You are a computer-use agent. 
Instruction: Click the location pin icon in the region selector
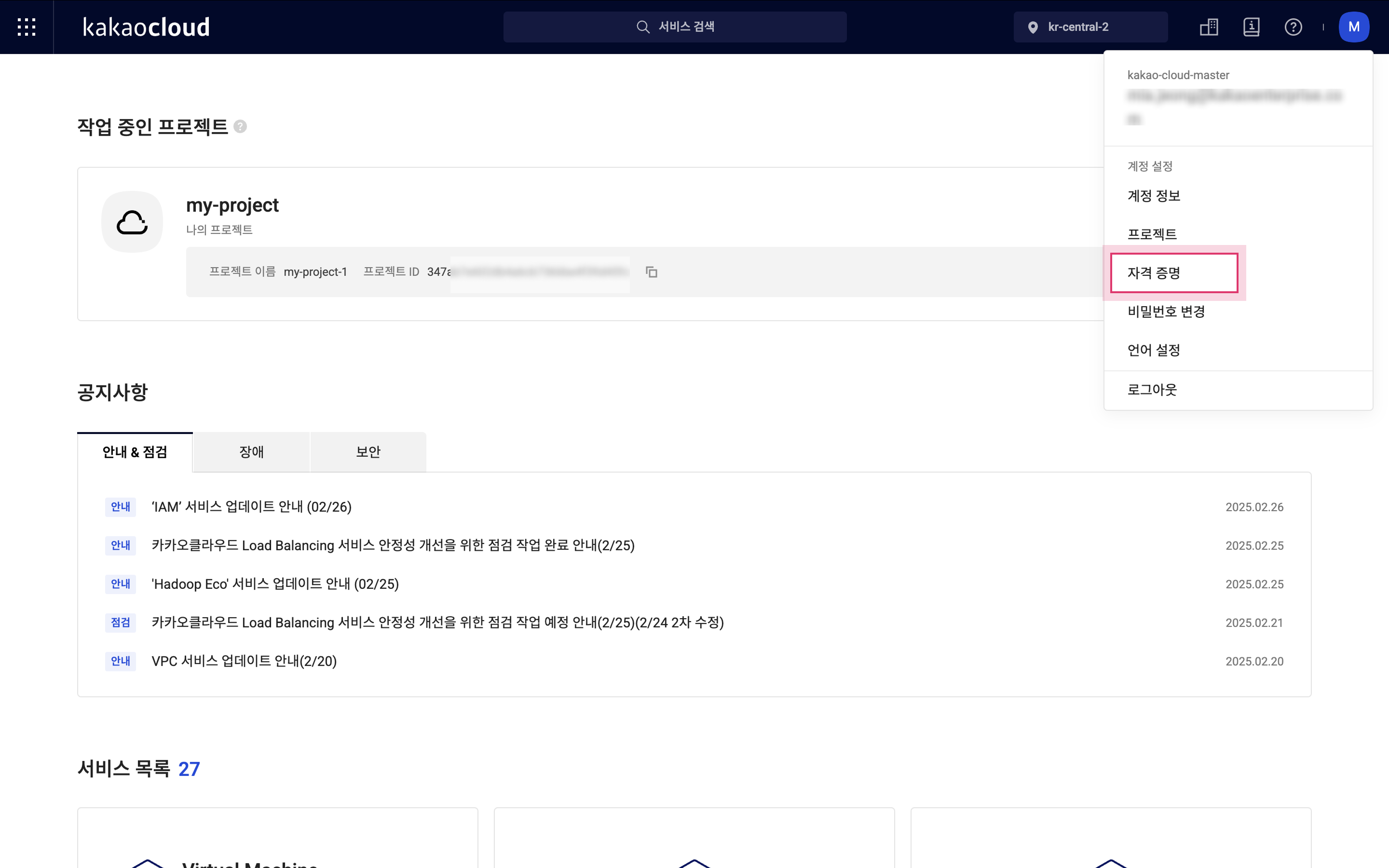1033,27
